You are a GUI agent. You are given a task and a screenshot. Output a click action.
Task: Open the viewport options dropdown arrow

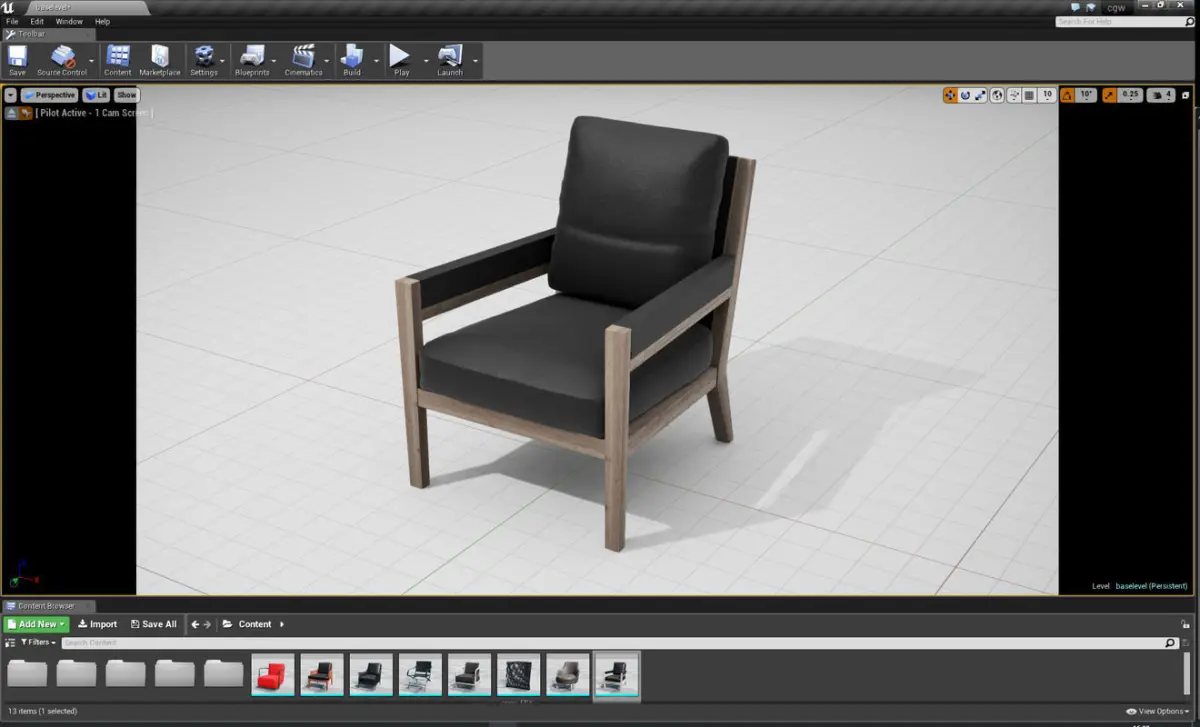point(11,95)
